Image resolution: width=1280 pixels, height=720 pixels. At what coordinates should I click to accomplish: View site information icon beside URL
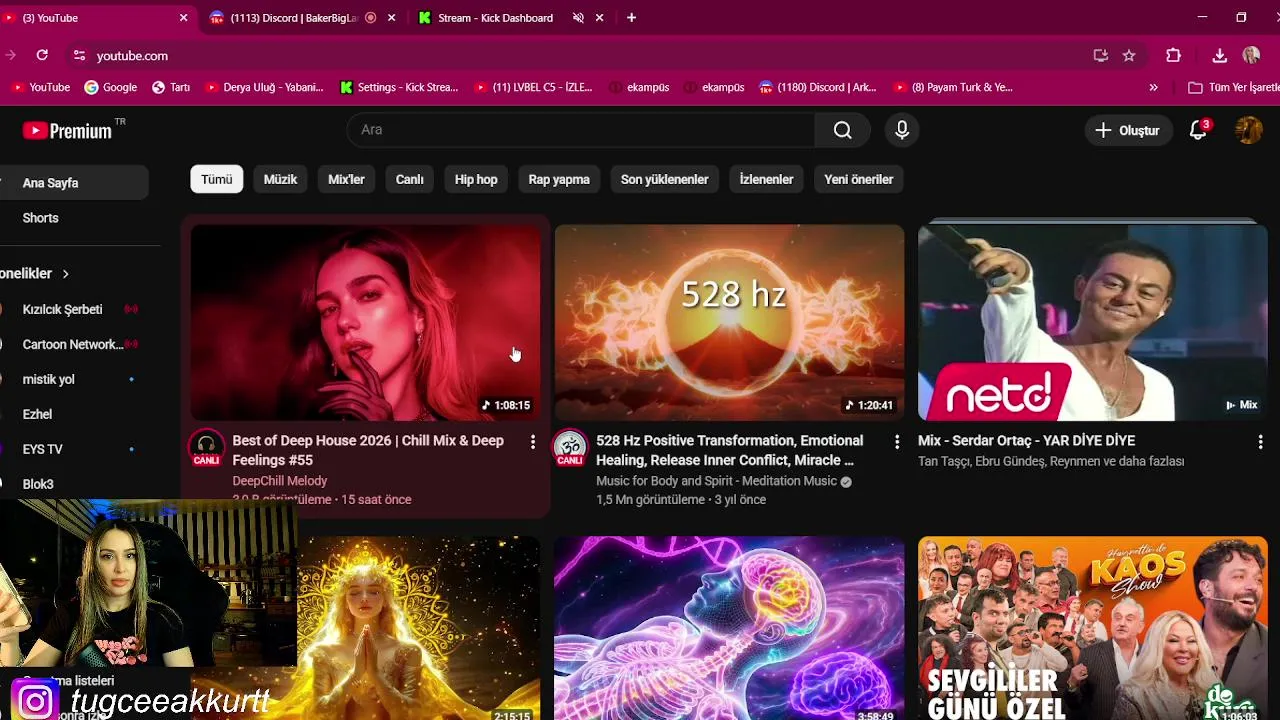tap(79, 56)
